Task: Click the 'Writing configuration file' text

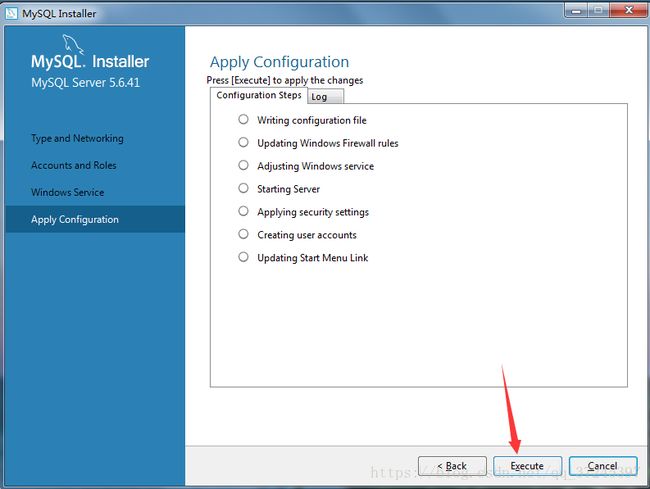Action: coord(312,121)
